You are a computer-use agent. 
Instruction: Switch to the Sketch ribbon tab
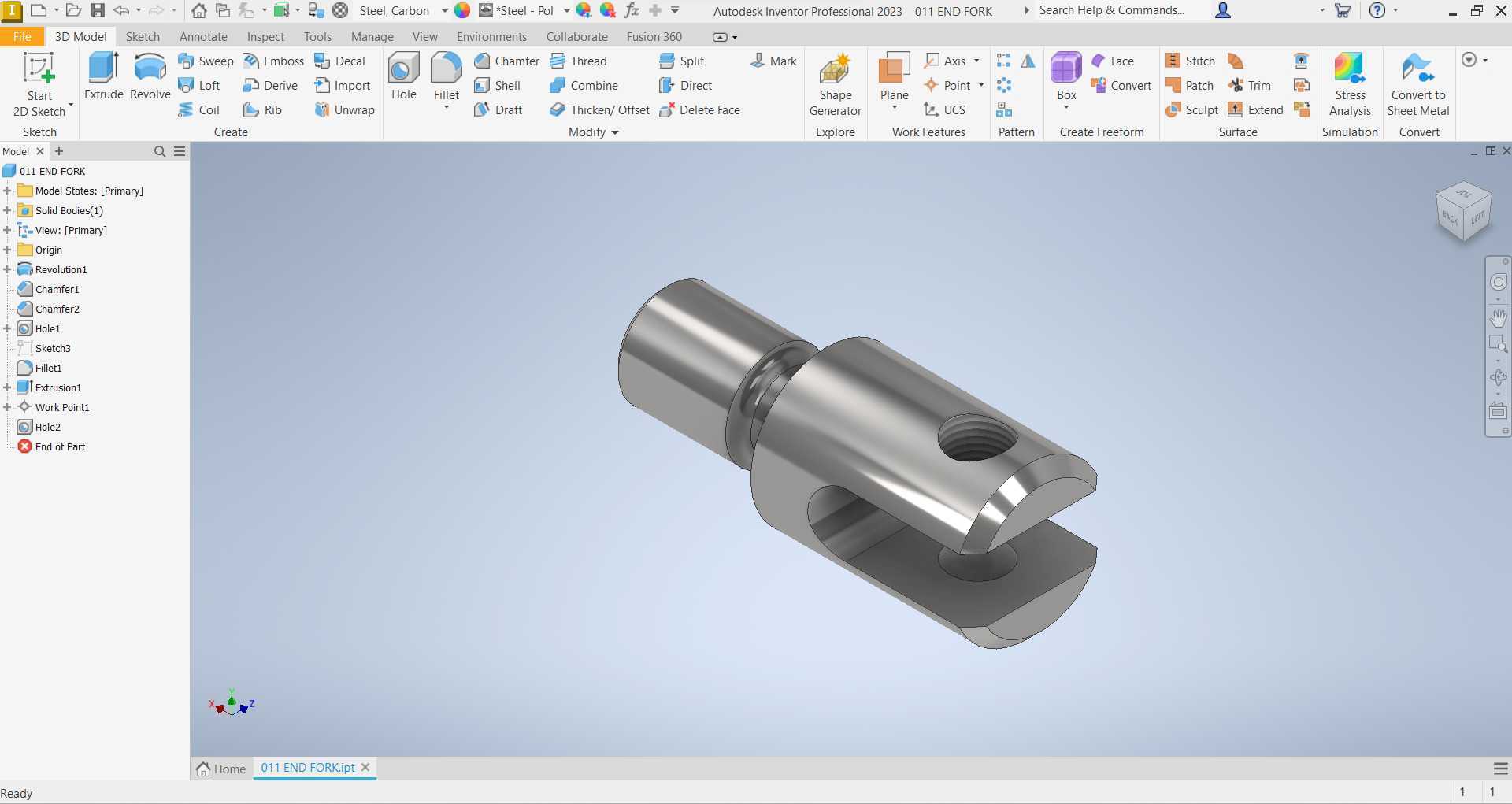[x=143, y=36]
